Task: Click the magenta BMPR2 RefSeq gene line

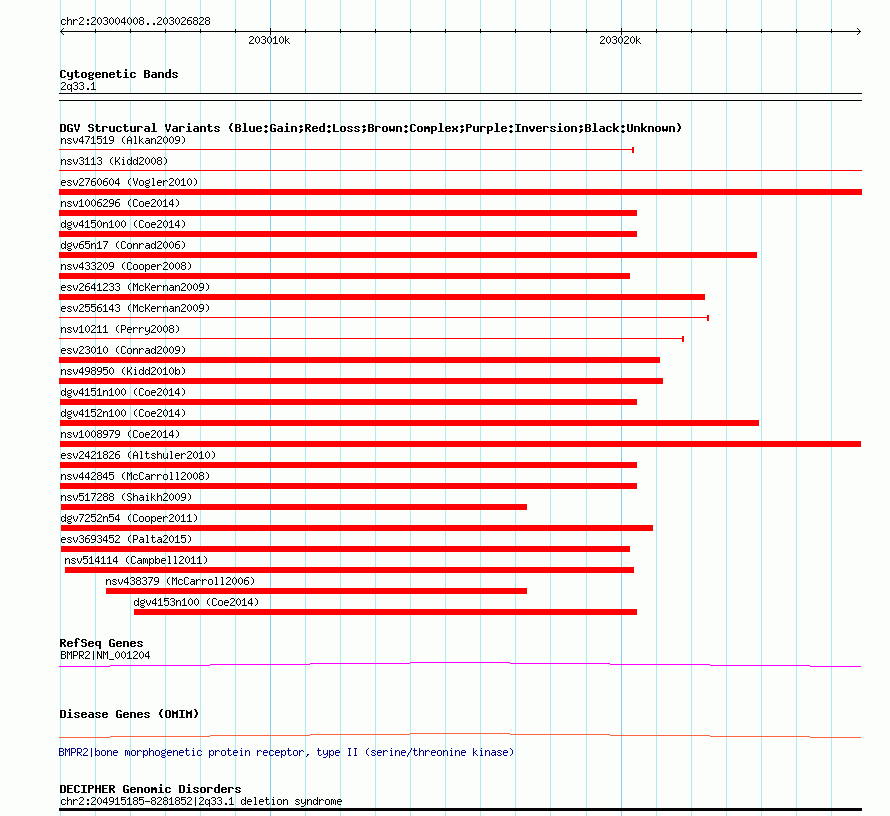Action: [x=460, y=664]
